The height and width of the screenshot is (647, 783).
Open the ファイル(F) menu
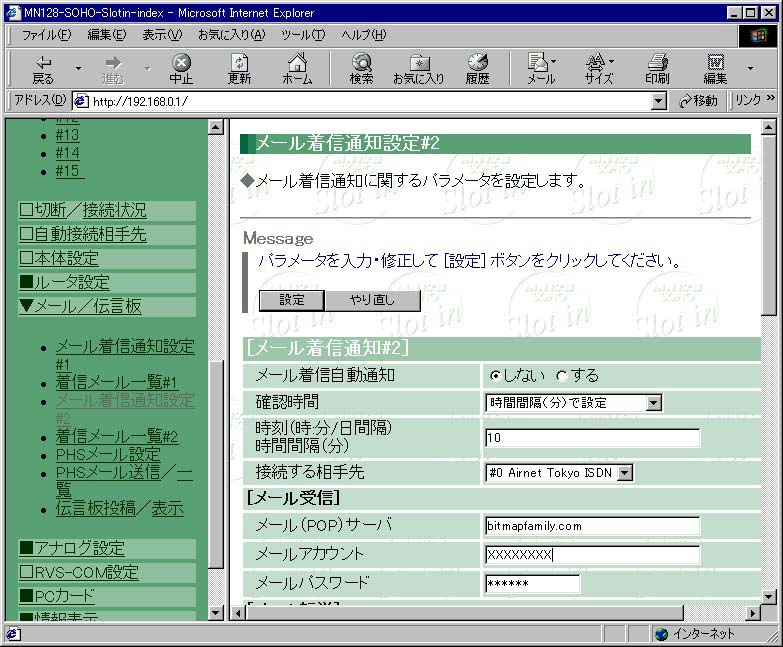(x=46, y=35)
